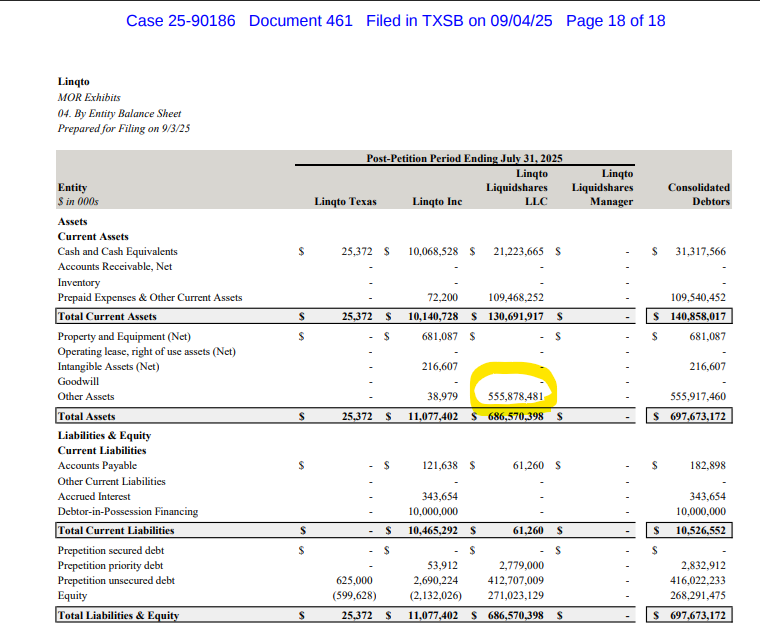Select Linqto Inc total assets 11,077,402
Image resolution: width=760 pixels, height=632 pixels.
[433, 416]
